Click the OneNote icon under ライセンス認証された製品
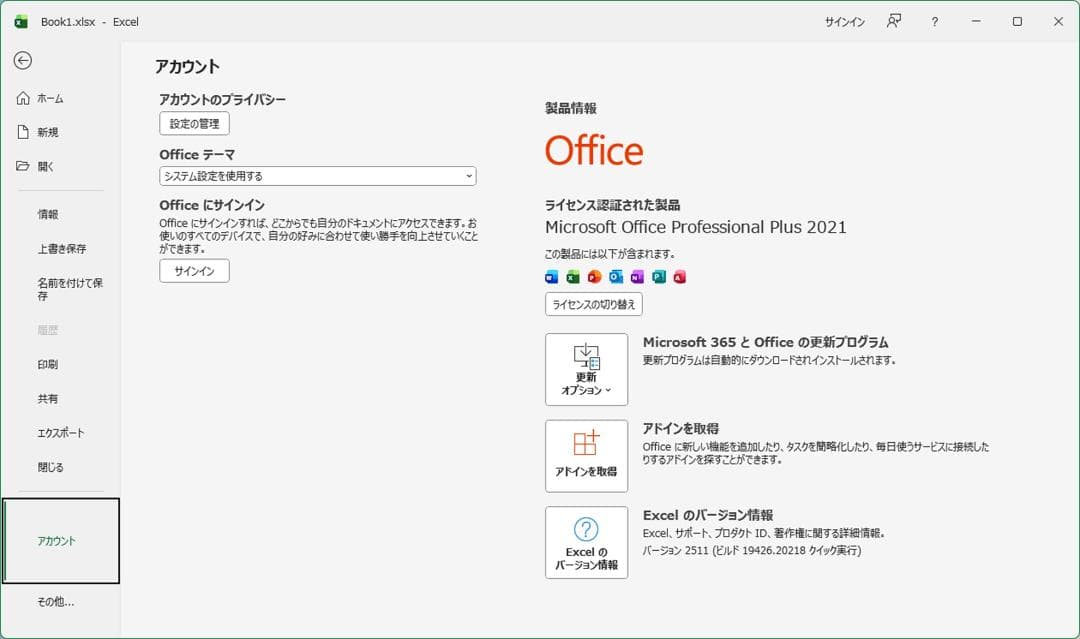 637,276
